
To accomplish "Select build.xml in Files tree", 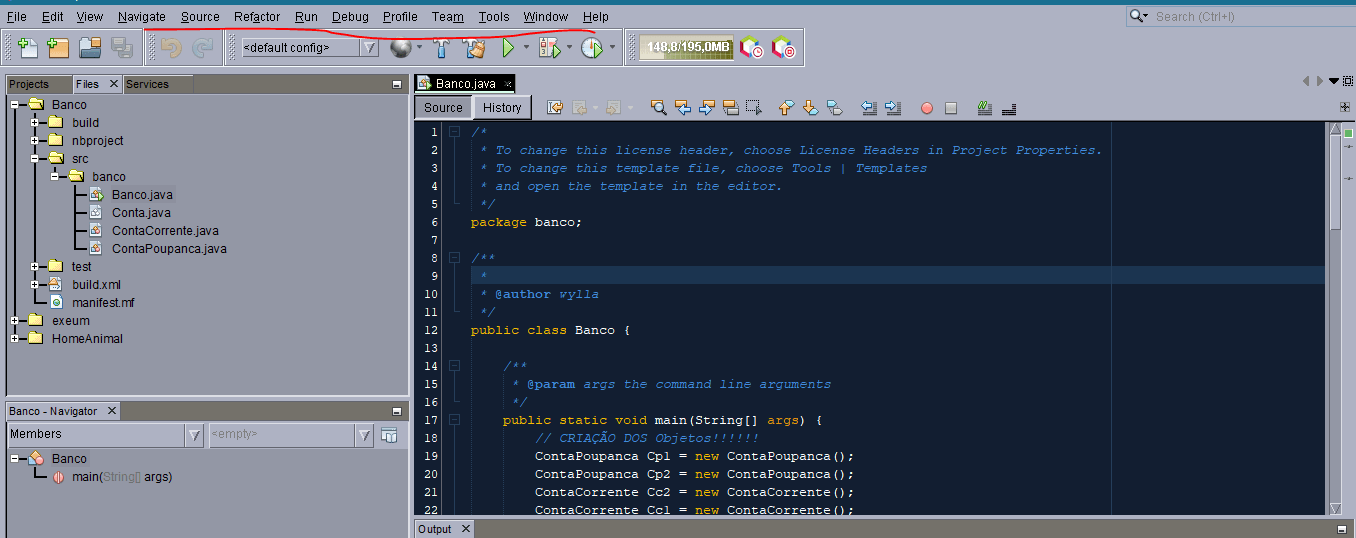I will (x=96, y=284).
